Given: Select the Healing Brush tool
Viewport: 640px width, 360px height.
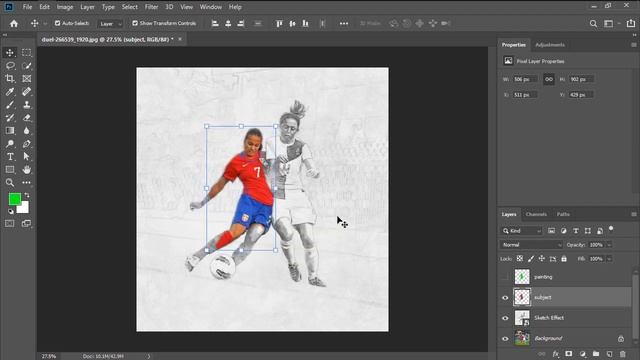Looking at the screenshot, I should pyautogui.click(x=27, y=91).
